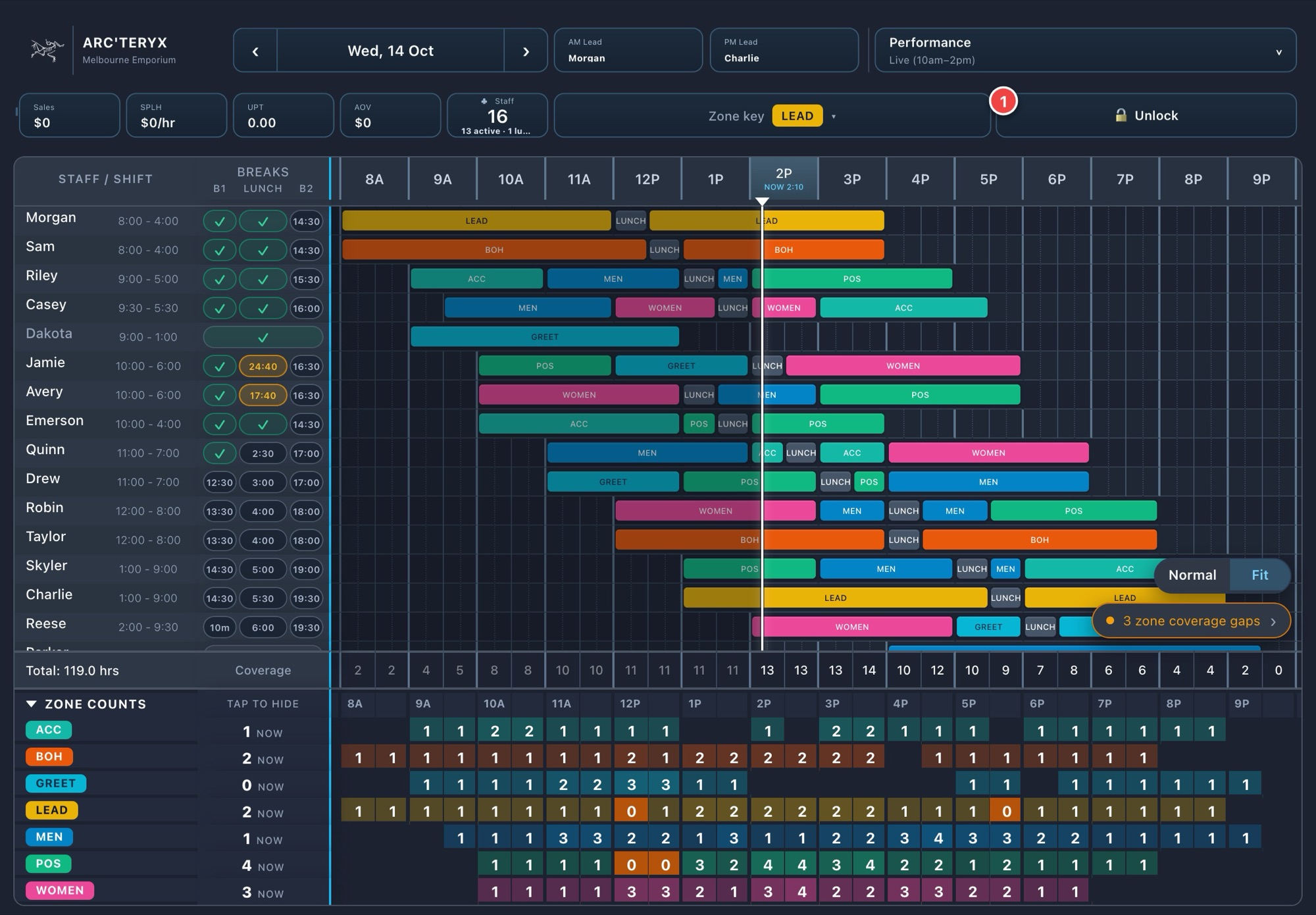Select the ACC zone color tag
This screenshot has width=1316, height=915.
tap(49, 729)
